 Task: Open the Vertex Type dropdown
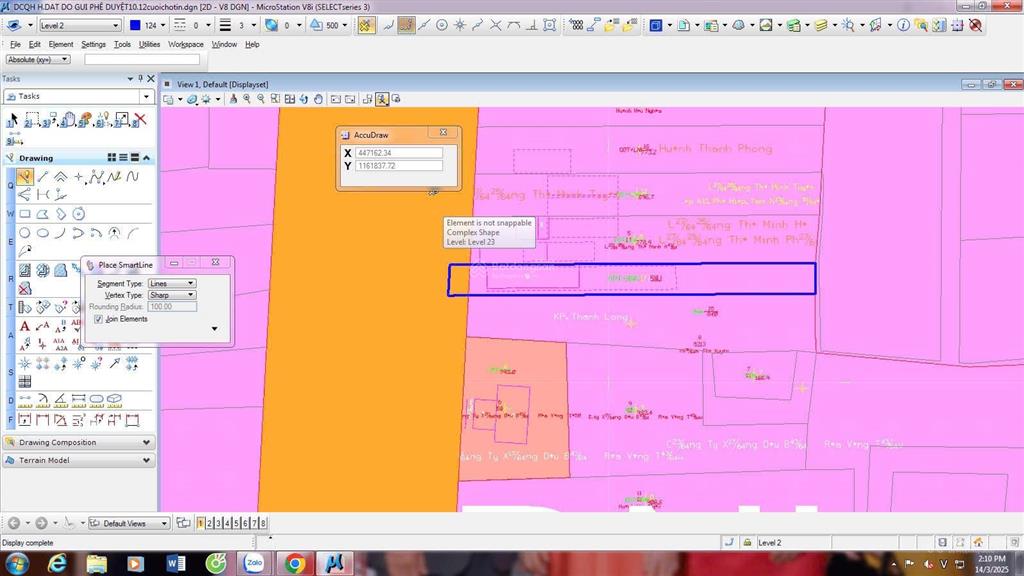[171, 296]
